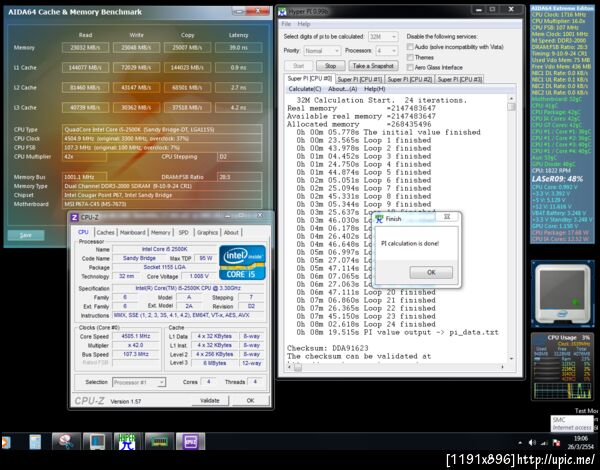This screenshot has width=600, height=470.
Task: Show hidden tray icons arrow
Action: [x=520, y=443]
